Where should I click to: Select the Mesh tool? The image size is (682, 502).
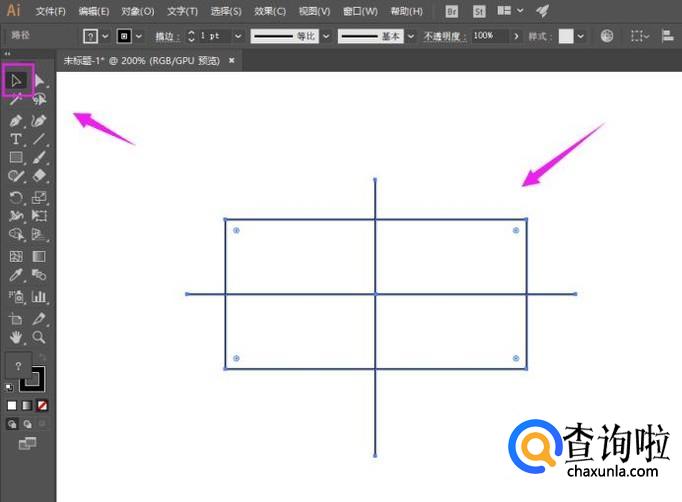click(16, 257)
